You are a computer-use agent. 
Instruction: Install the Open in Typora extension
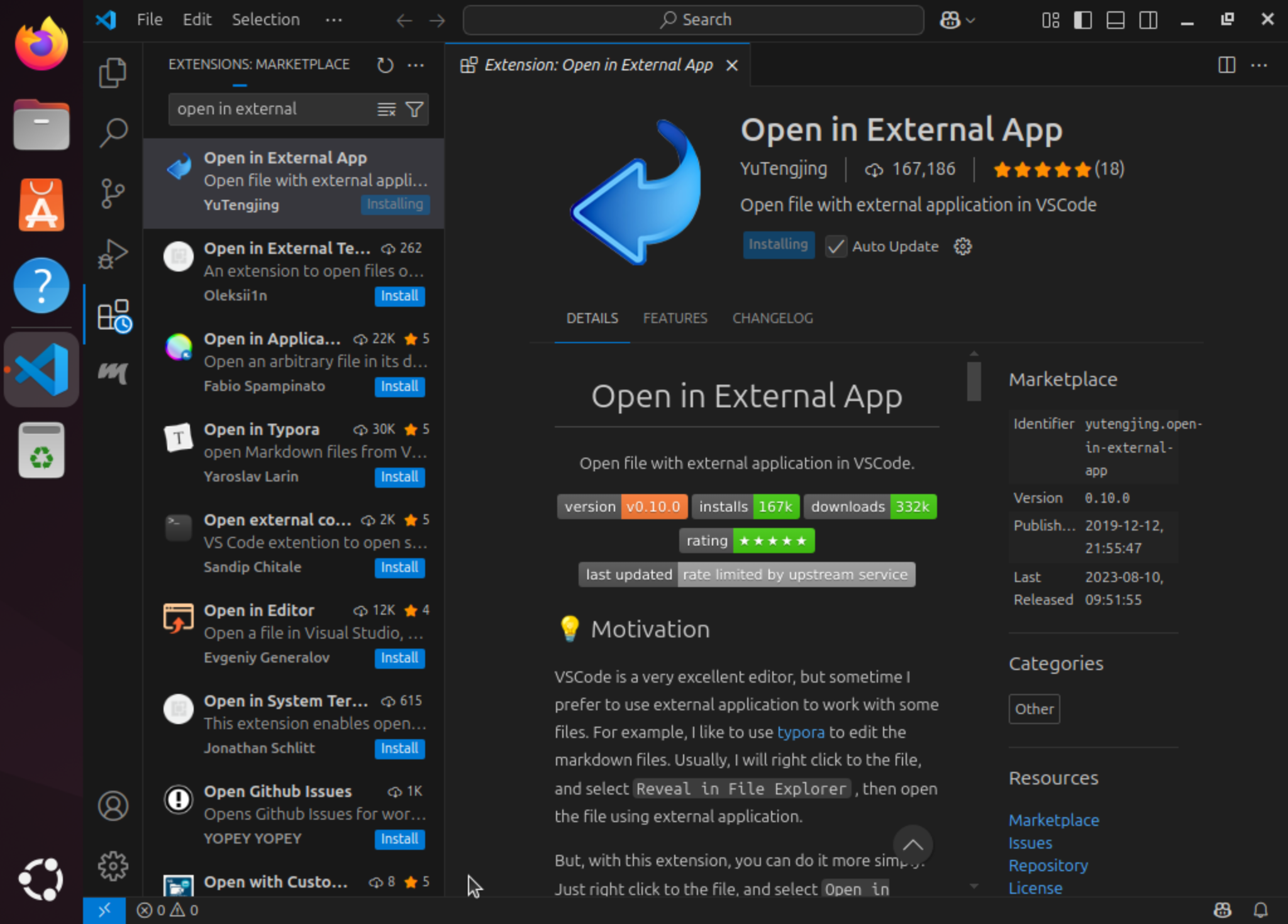399,477
